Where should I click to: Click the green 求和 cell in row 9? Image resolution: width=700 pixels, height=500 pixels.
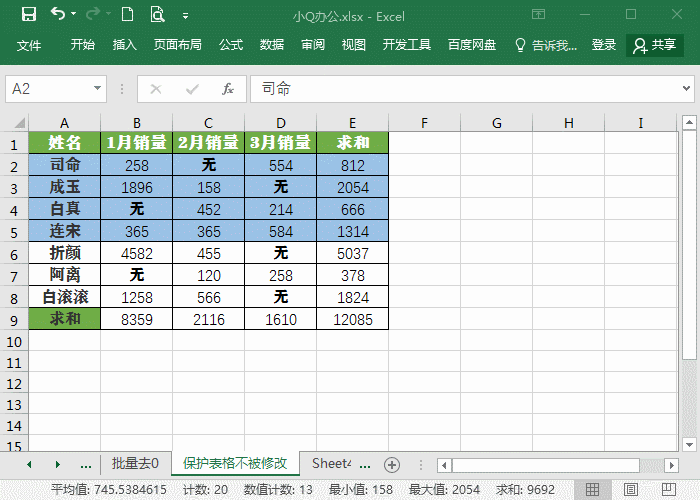pos(65,319)
